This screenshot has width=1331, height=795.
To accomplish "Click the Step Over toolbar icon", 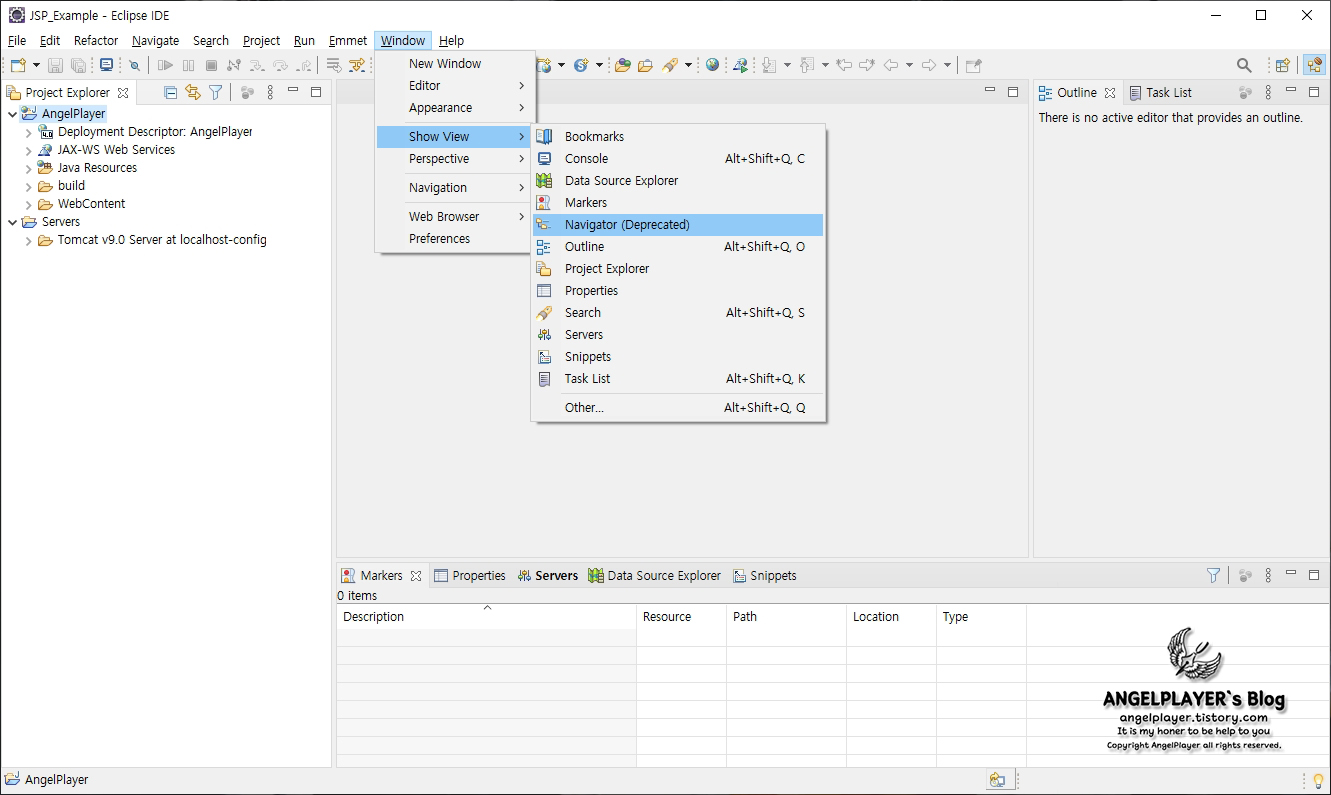I will click(x=280, y=65).
